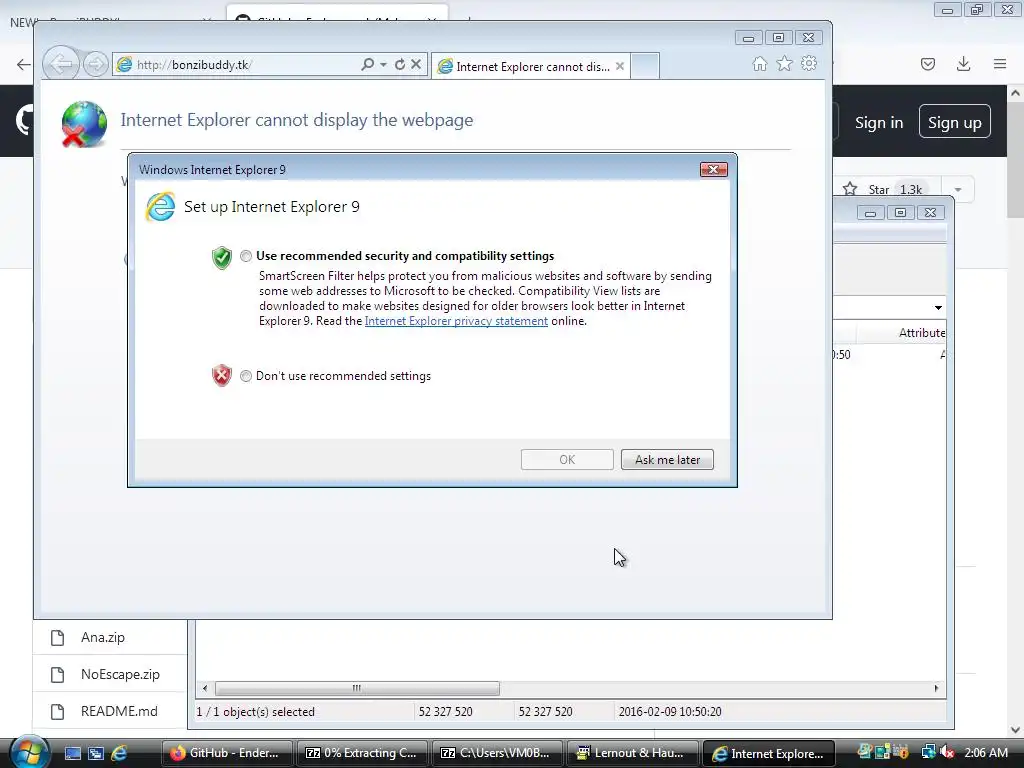Click the Ana.zip file icon
1024x768 pixels.
pos(57,638)
